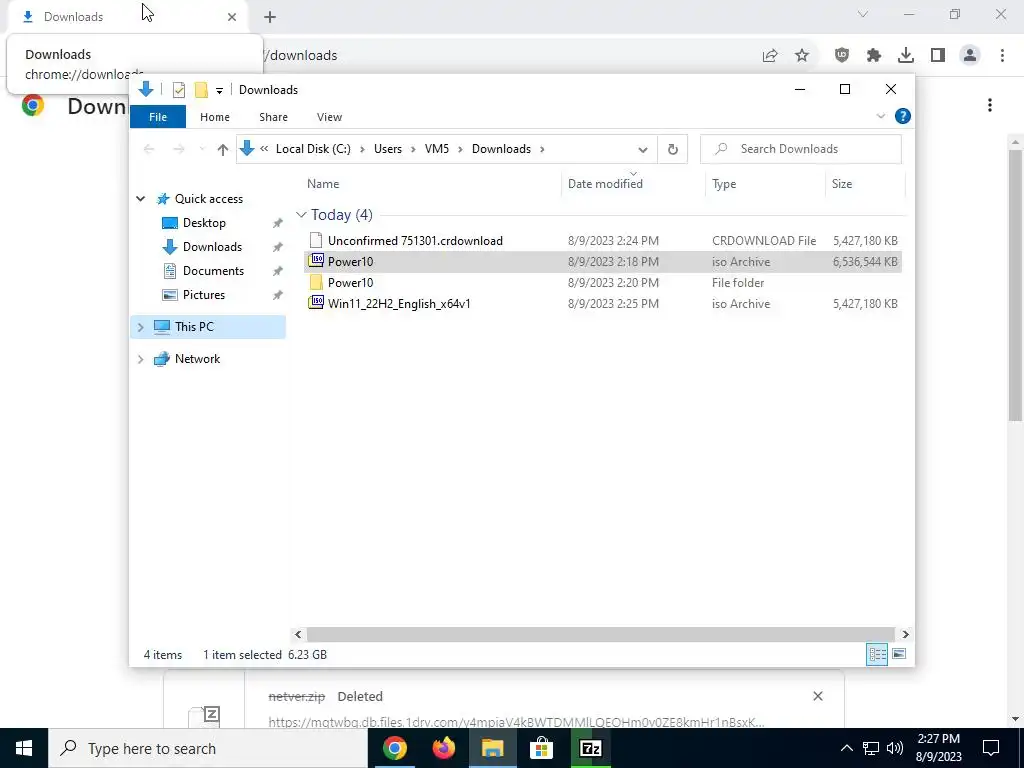This screenshot has height=768, width=1024.
Task: Sort by the Name column header
Action: [432, 184]
